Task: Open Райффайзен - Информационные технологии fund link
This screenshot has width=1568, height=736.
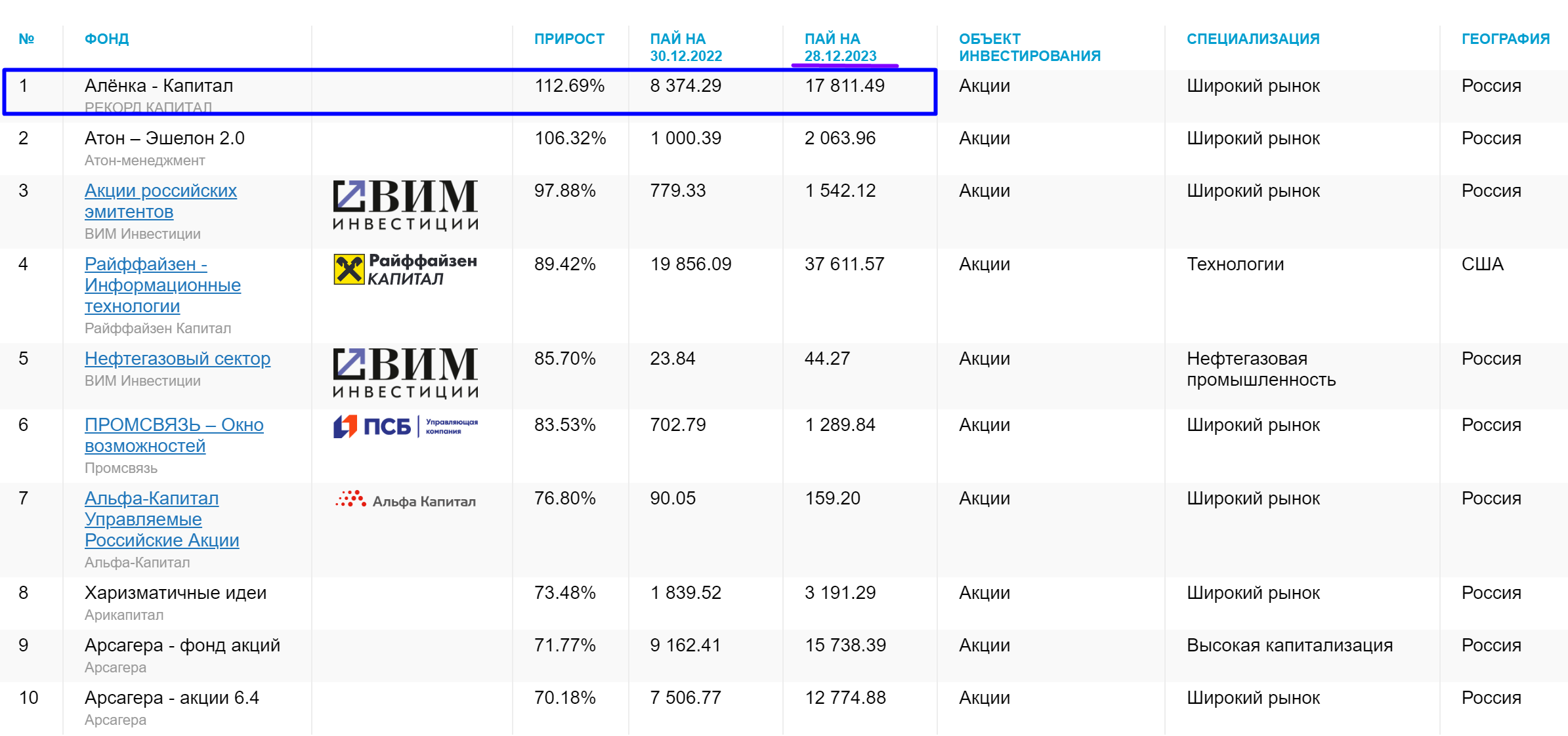Action: 163,285
